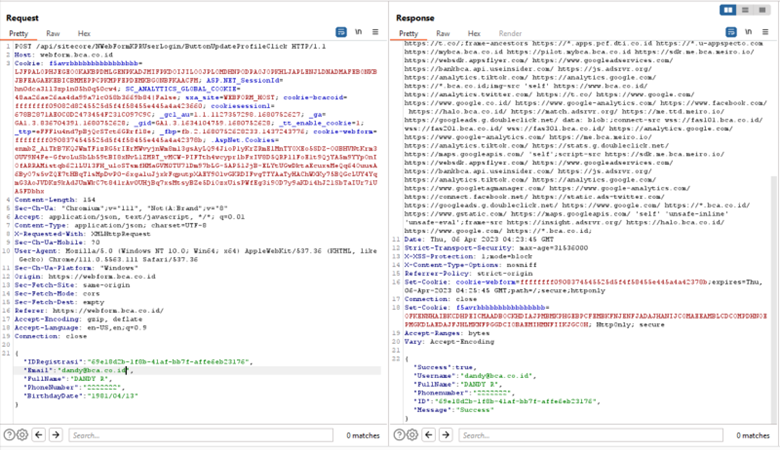Click previous match arrow under Request pane
The width and height of the screenshot is (780, 450).
click(40, 435)
